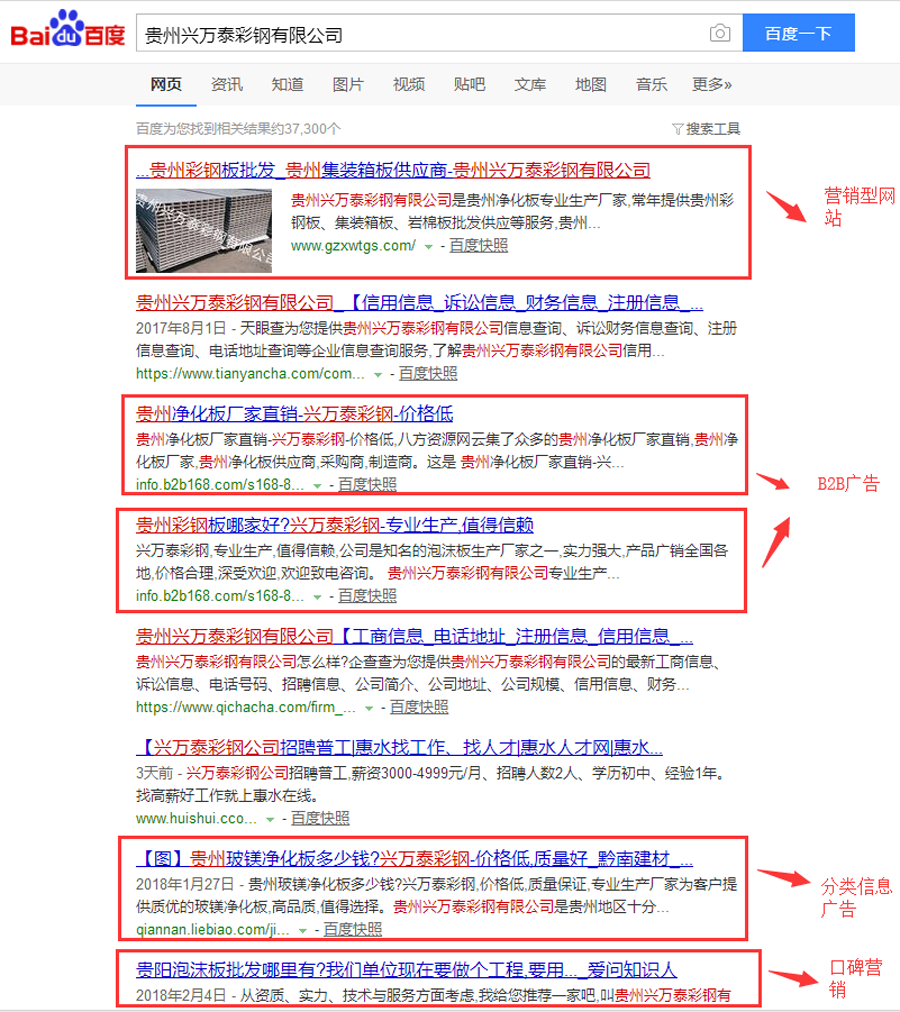Switch to the 资讯 tab
Image resolution: width=900 pixels, height=1012 pixels.
point(227,85)
